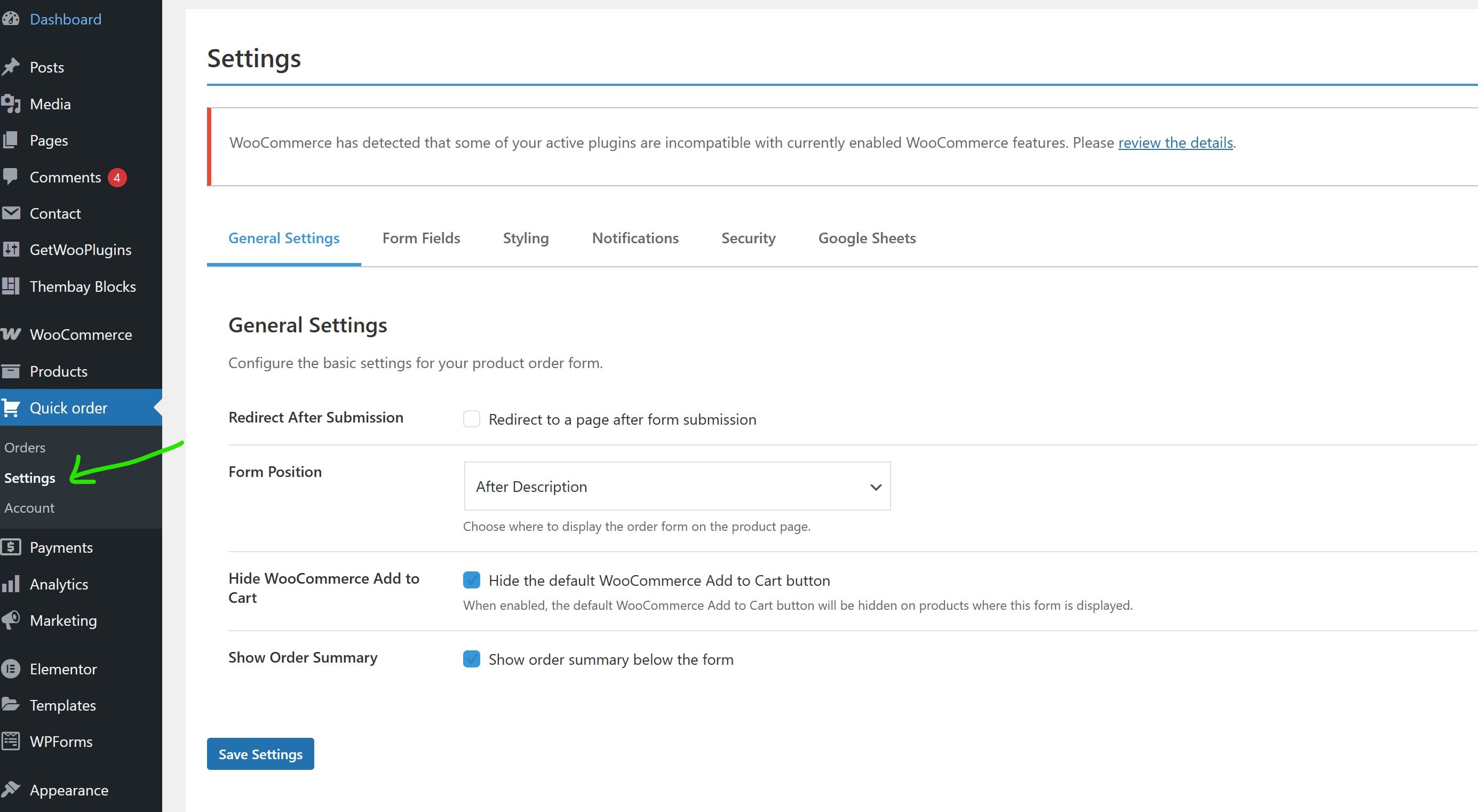
Task: Click the Analytics bar chart icon
Action: coord(10,584)
